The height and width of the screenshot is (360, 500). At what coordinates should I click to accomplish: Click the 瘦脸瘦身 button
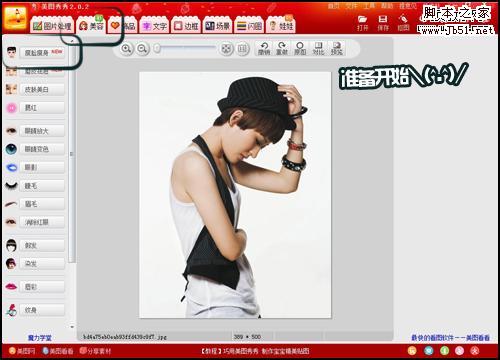click(x=42, y=53)
